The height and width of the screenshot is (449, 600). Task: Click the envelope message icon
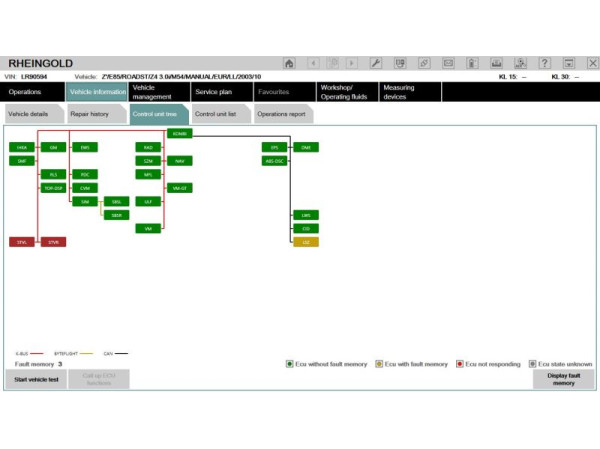pyautogui.click(x=449, y=63)
